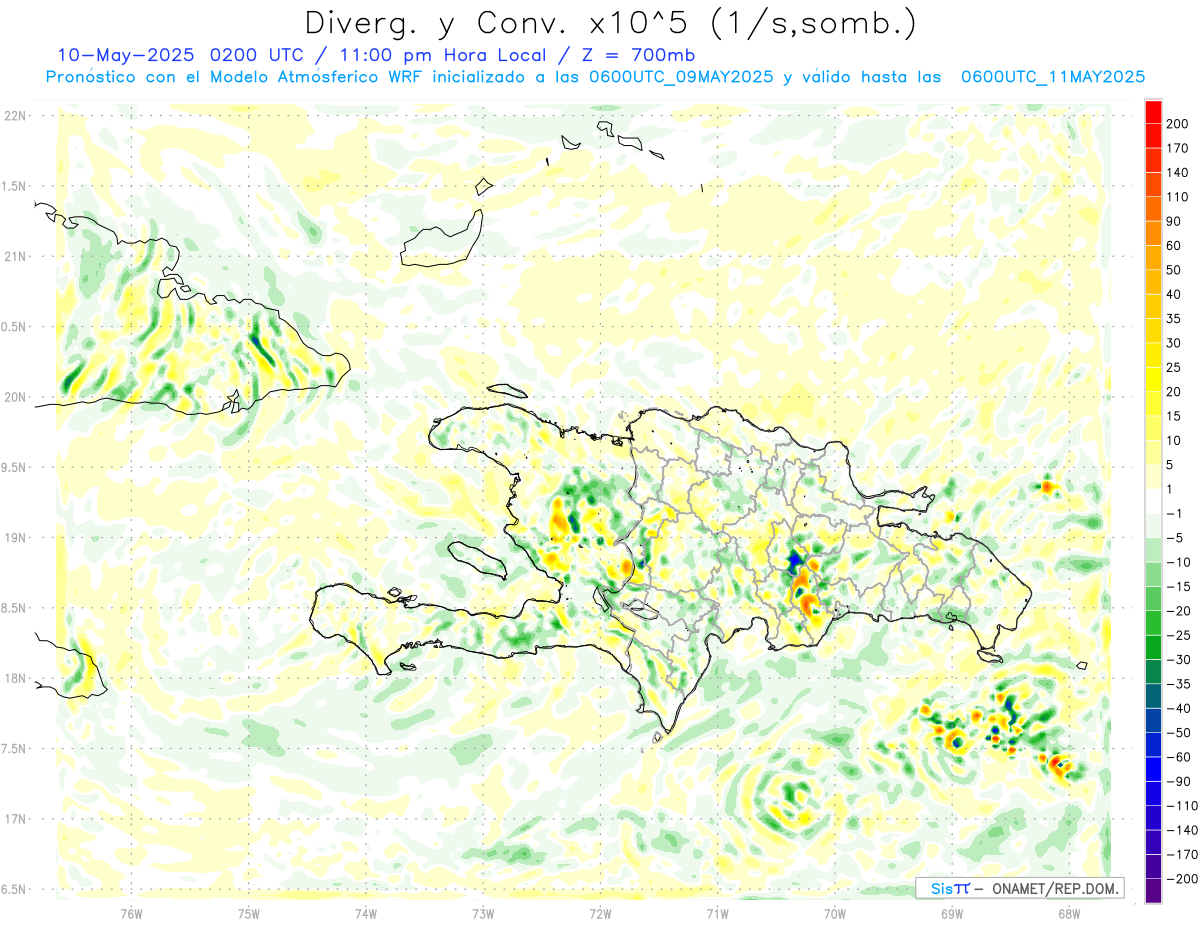Click the '7.5N' latitude label

pyautogui.click(x=13, y=749)
